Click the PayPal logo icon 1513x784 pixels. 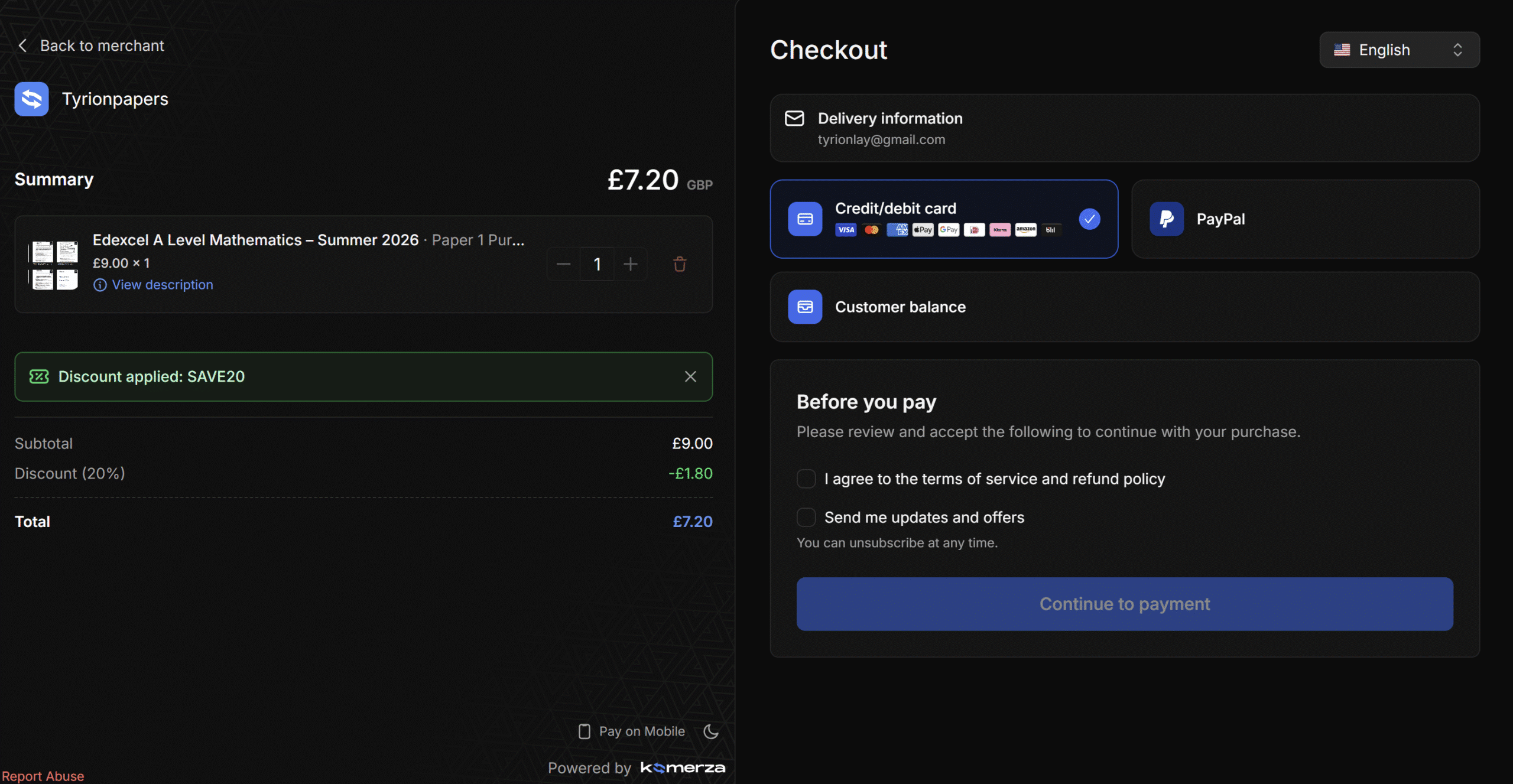1167,219
